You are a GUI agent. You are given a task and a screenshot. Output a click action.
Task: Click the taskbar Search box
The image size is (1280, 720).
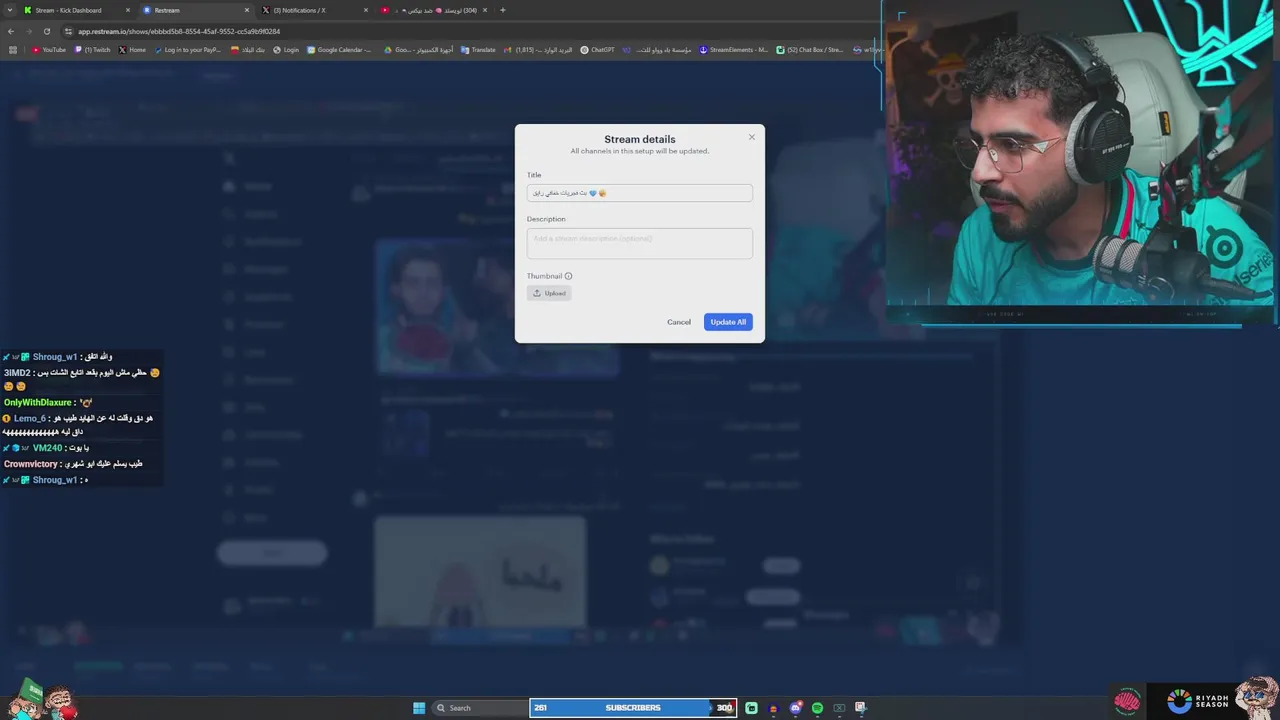pyautogui.click(x=479, y=708)
